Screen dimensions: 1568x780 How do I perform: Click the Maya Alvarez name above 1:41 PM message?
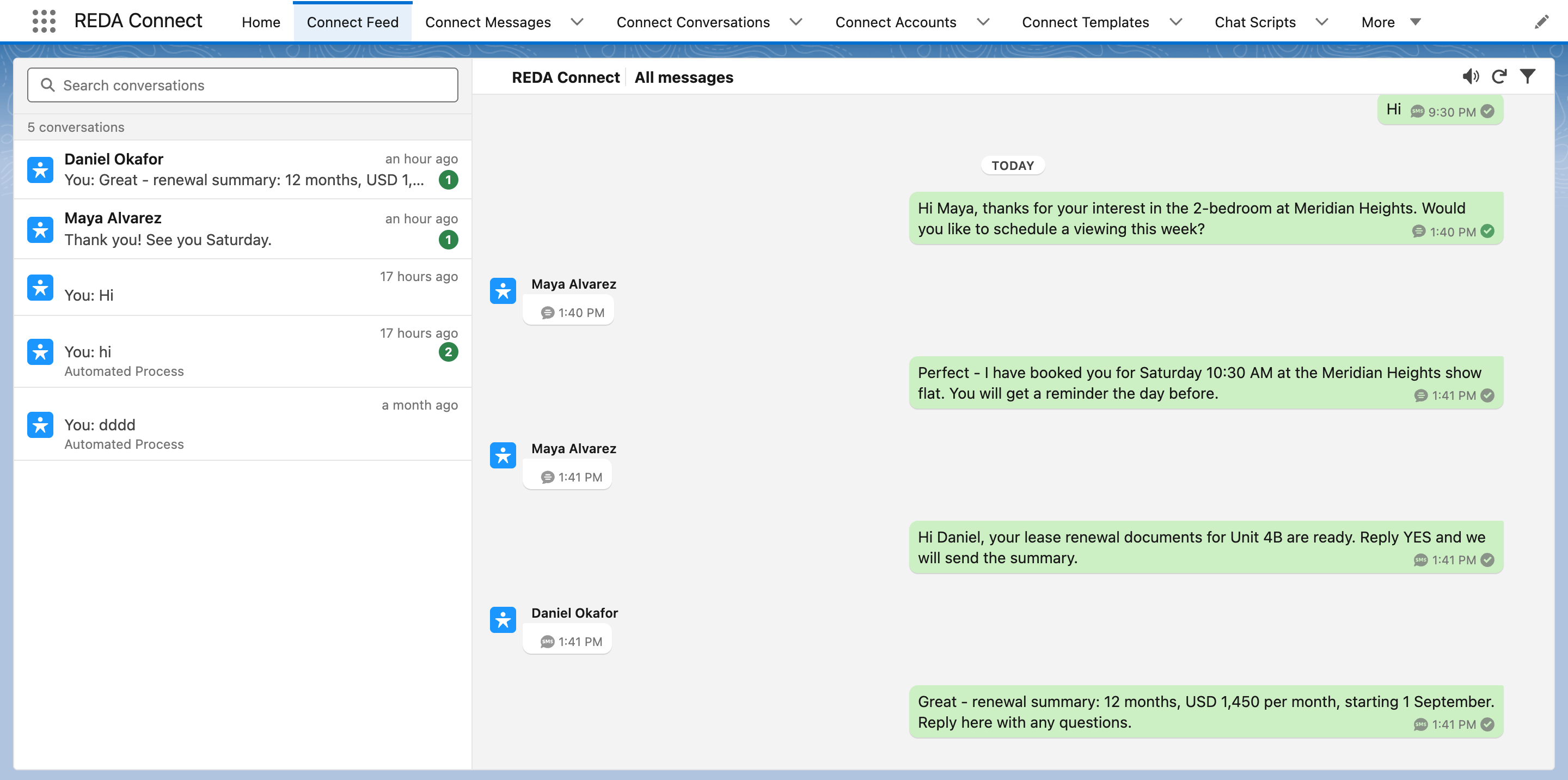(573, 449)
